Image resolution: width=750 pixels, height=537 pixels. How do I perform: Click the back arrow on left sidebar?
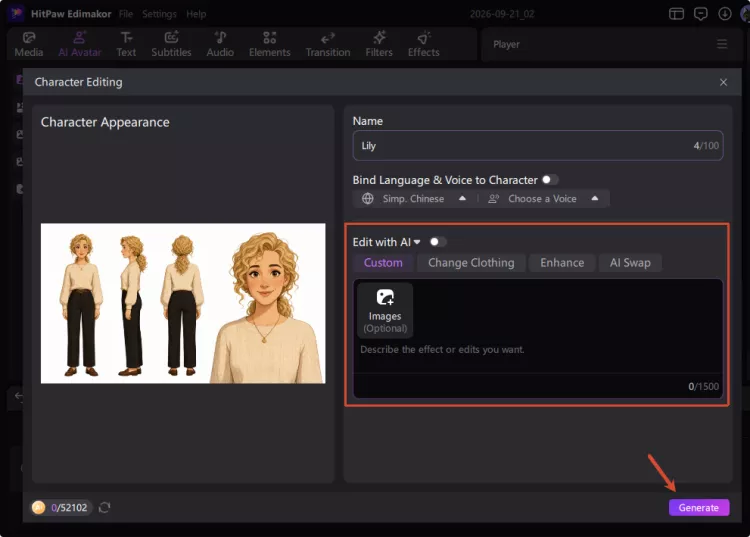pos(17,396)
